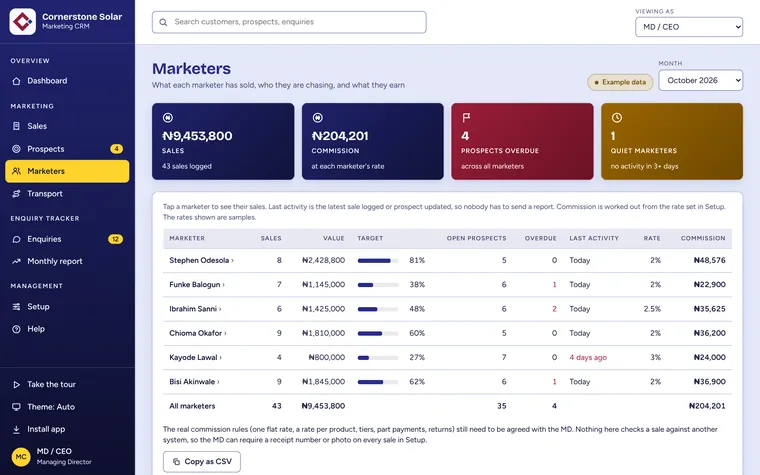Open the Monthly report page
760x475 pixels.
(67, 261)
